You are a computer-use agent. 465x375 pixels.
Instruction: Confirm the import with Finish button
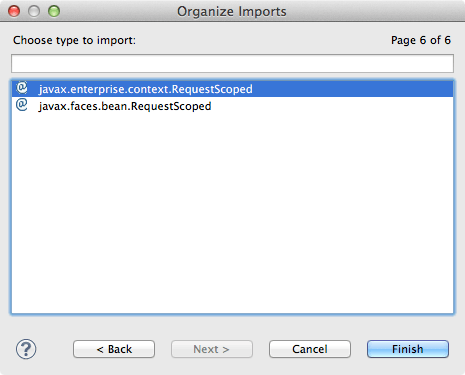[408, 349]
